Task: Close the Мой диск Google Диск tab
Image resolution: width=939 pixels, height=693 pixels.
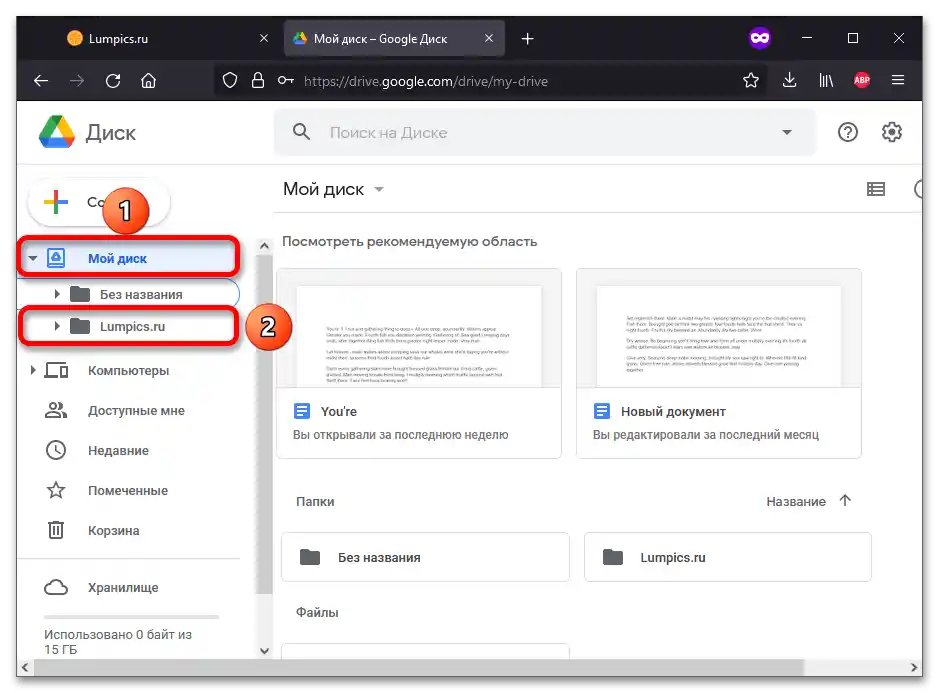Action: click(489, 38)
